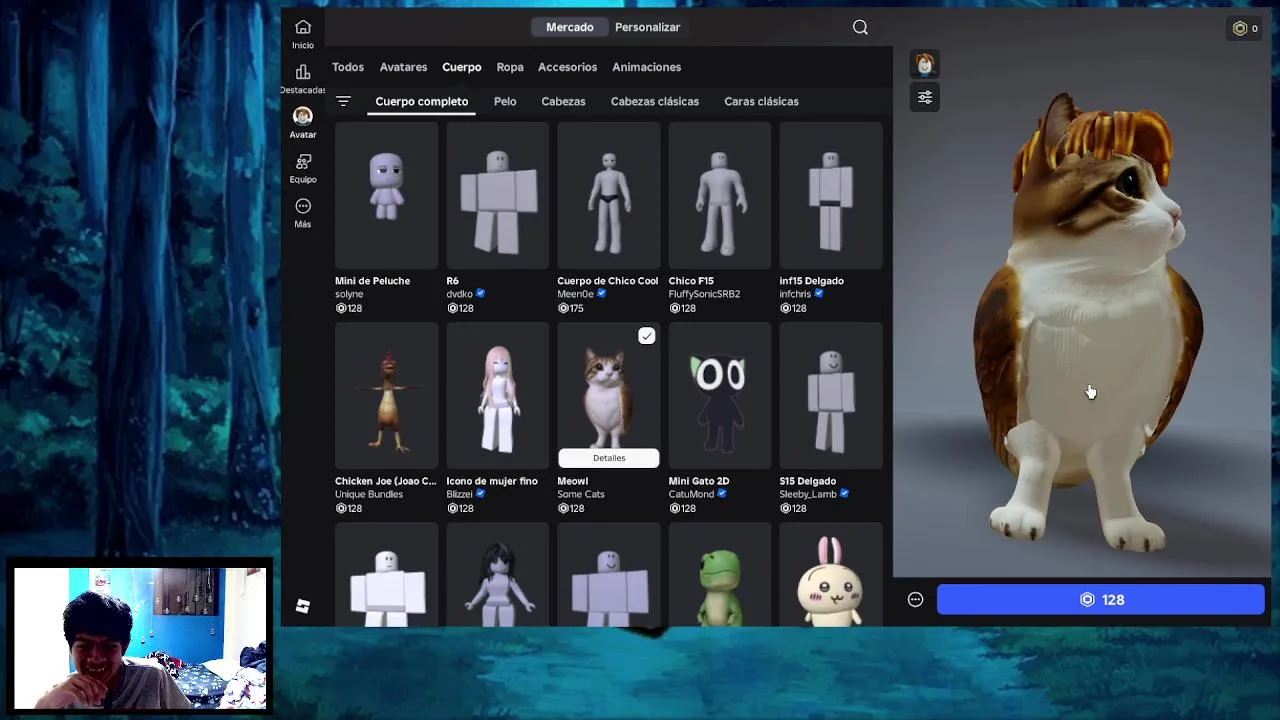Select the Accesorios category
Viewport: 1280px width, 720px height.
pos(567,67)
